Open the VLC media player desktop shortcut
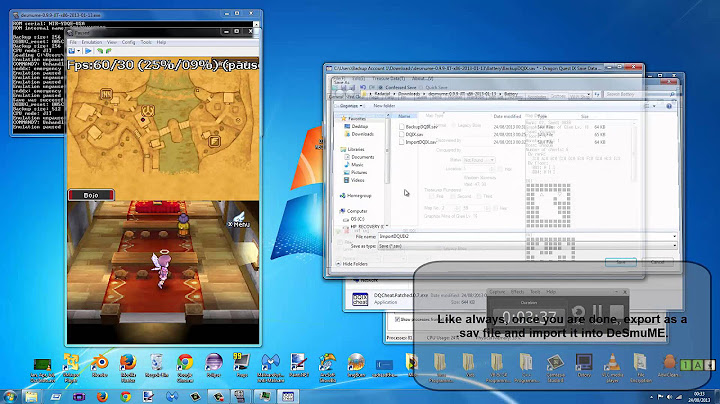720x404 pixels. point(612,366)
